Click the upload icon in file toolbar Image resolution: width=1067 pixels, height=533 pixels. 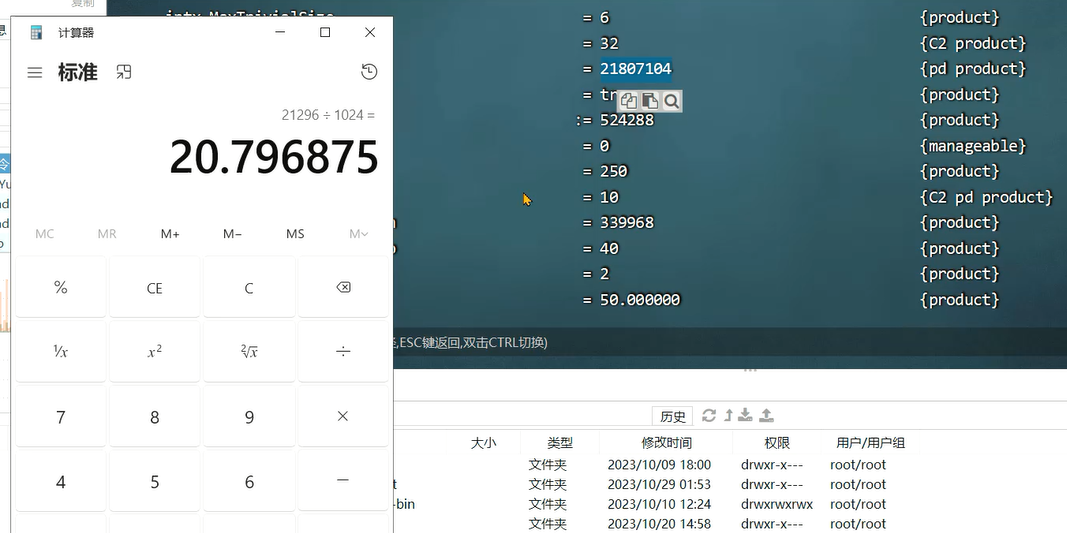tap(766, 416)
